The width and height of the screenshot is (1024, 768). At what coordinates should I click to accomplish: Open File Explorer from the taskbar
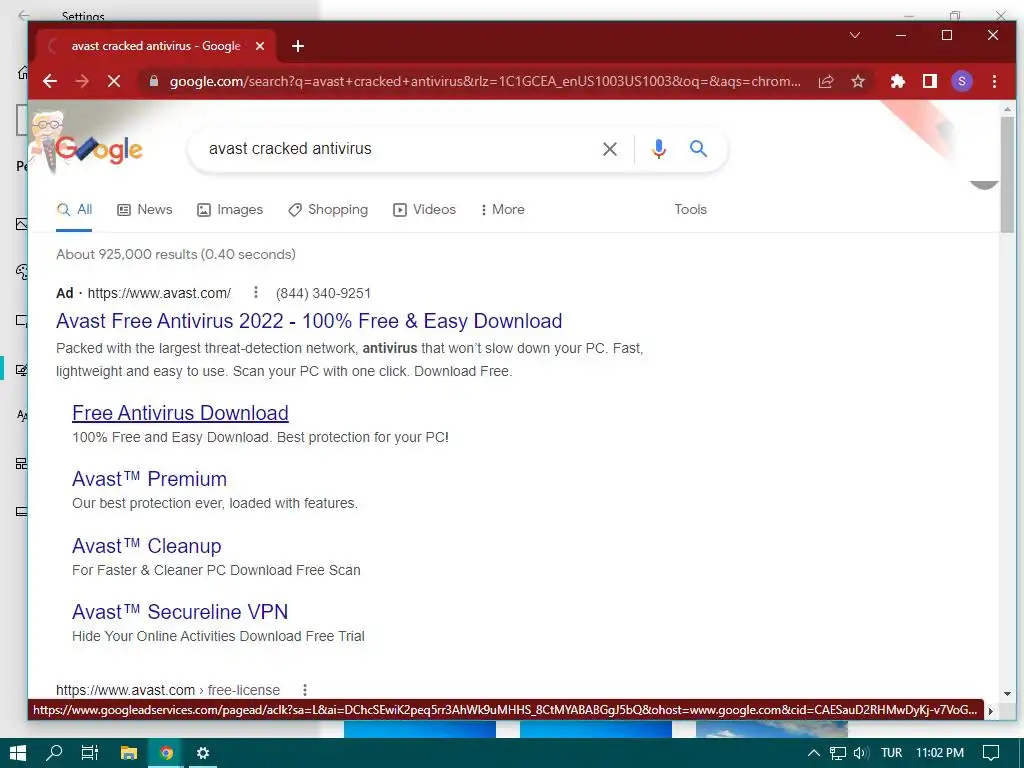click(x=129, y=753)
